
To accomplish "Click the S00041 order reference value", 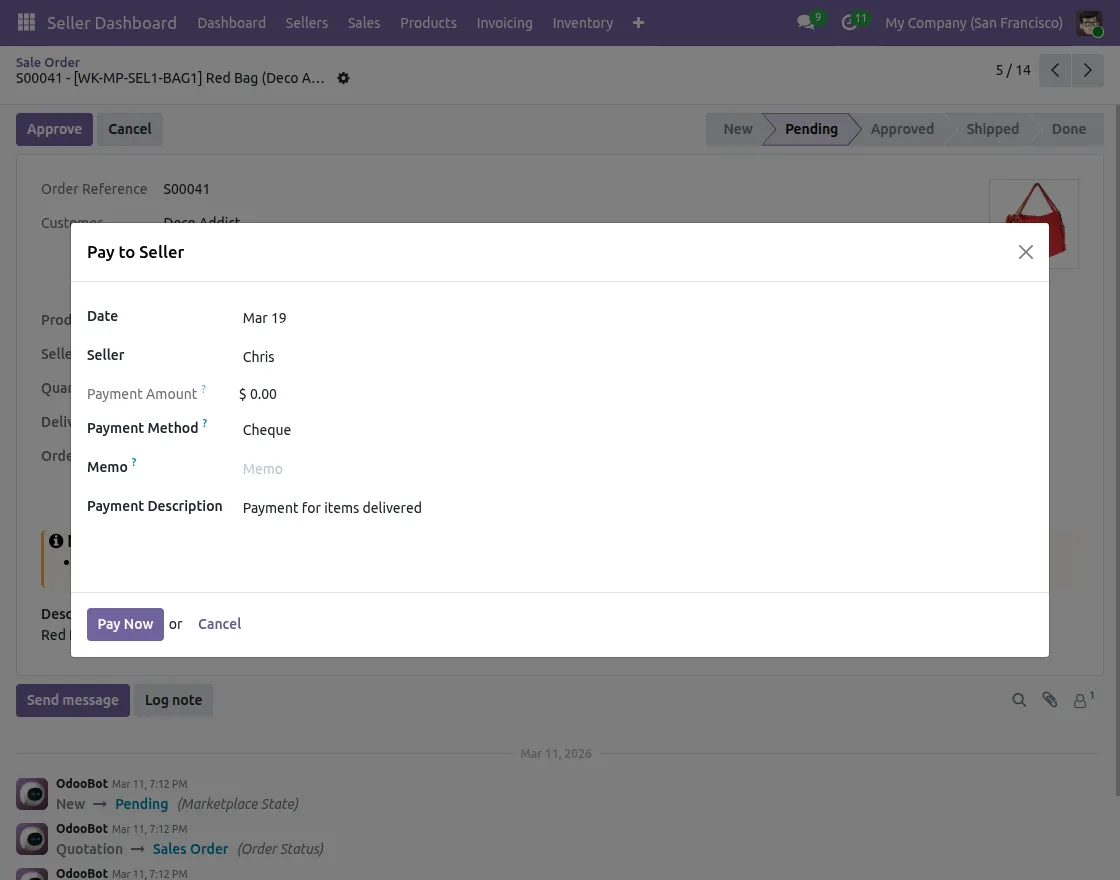I will point(186,189).
